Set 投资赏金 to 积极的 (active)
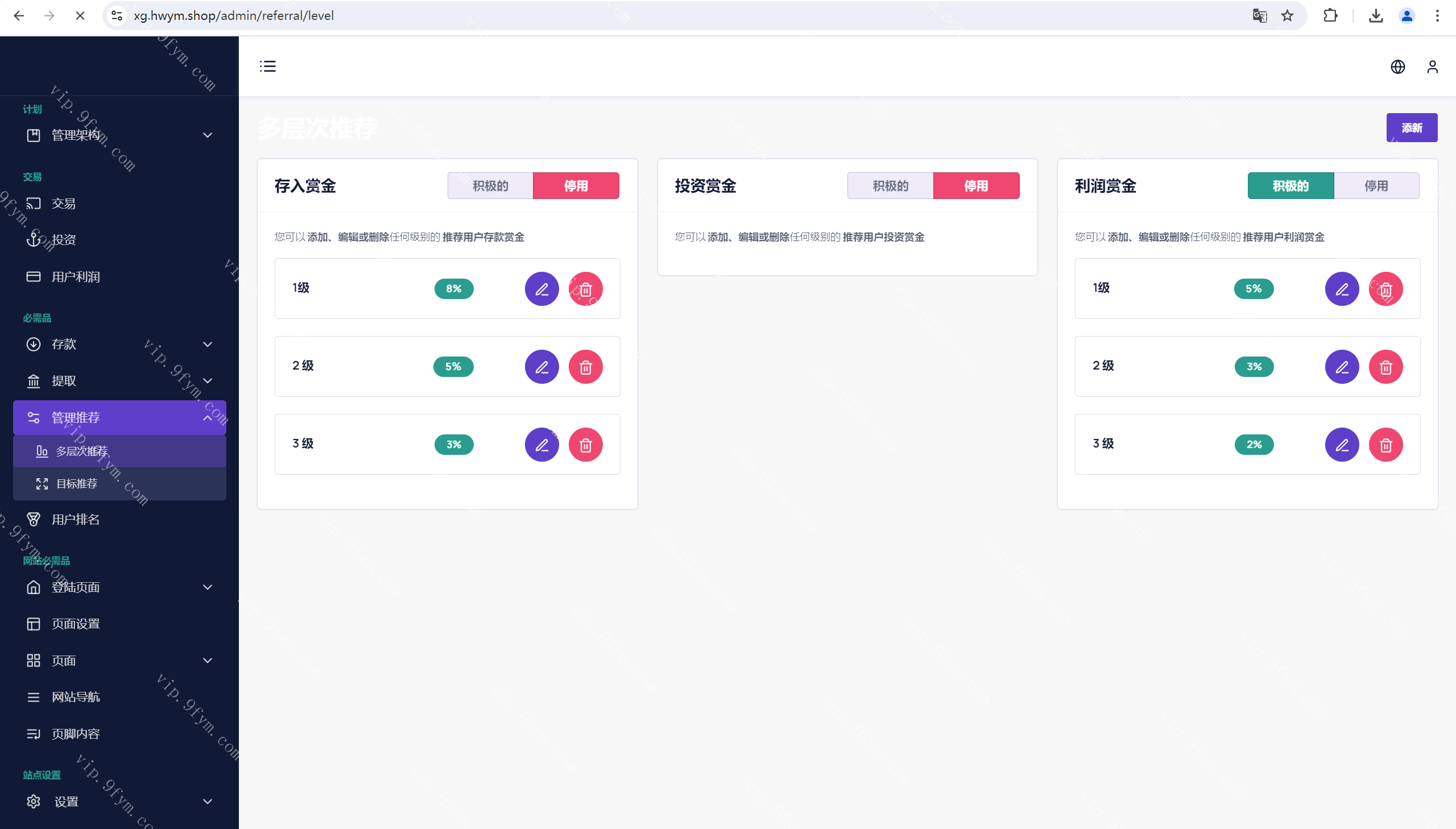Image resolution: width=1456 pixels, height=829 pixels. pyautogui.click(x=890, y=185)
